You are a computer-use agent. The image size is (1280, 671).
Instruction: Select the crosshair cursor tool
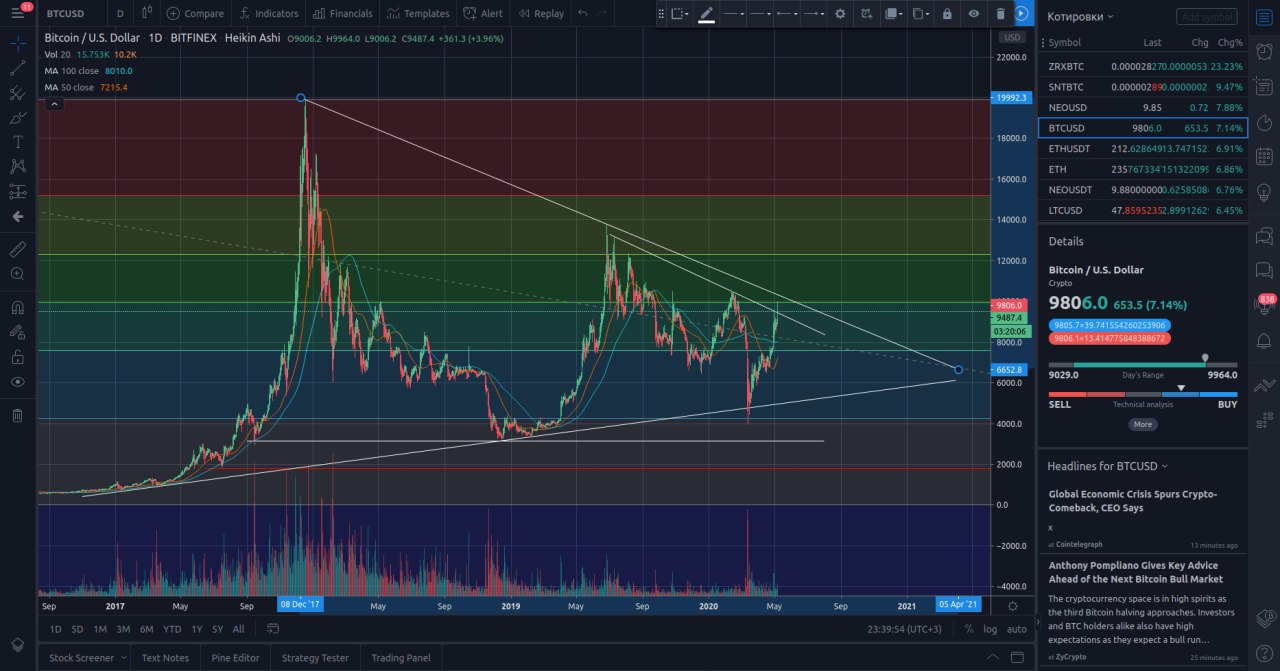(x=17, y=43)
